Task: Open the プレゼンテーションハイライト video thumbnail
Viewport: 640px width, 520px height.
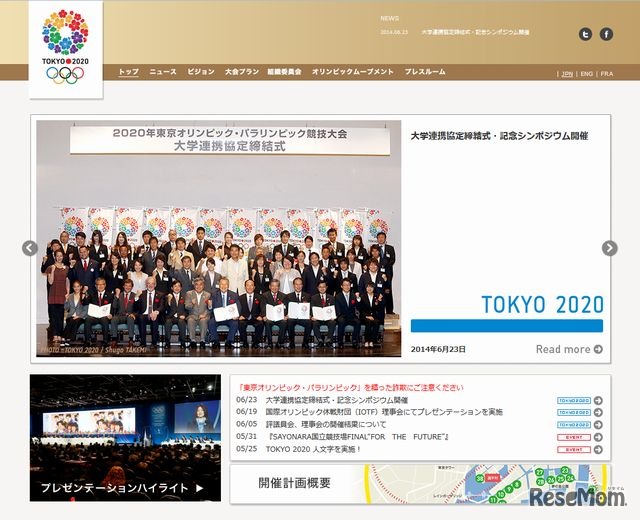Action: tap(125, 438)
